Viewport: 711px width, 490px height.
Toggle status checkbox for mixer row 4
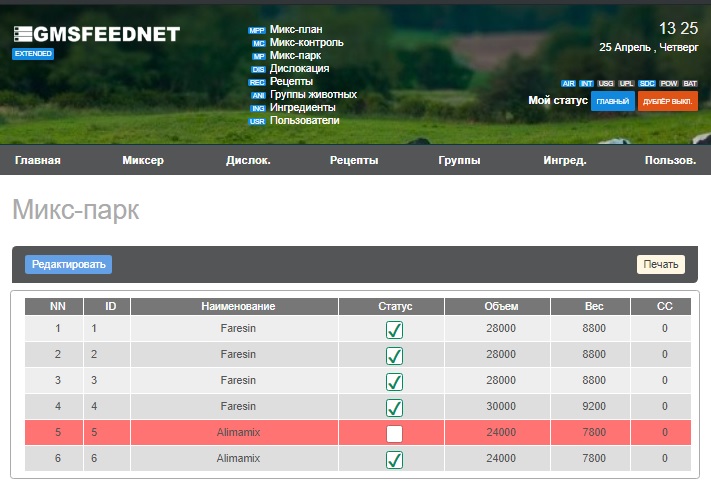[394, 408]
